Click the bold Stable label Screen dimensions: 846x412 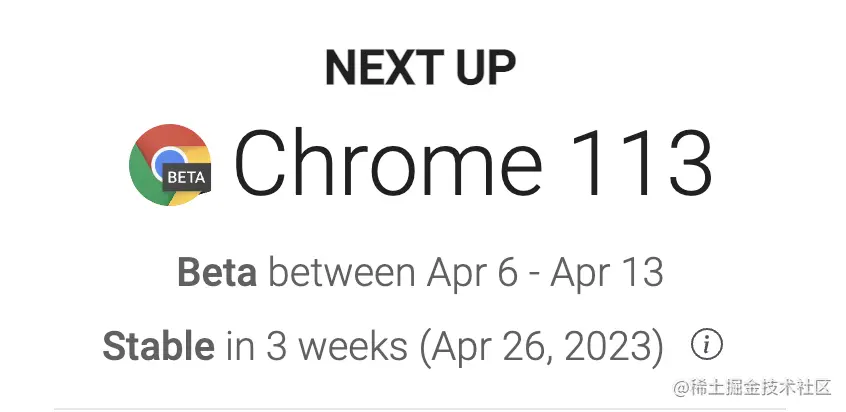click(158, 346)
